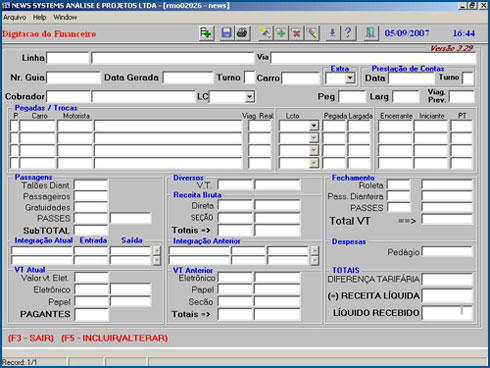The width and height of the screenshot is (490, 368).
Task: Click the 'Digitacao do Financeiro' title
Action: [49, 34]
